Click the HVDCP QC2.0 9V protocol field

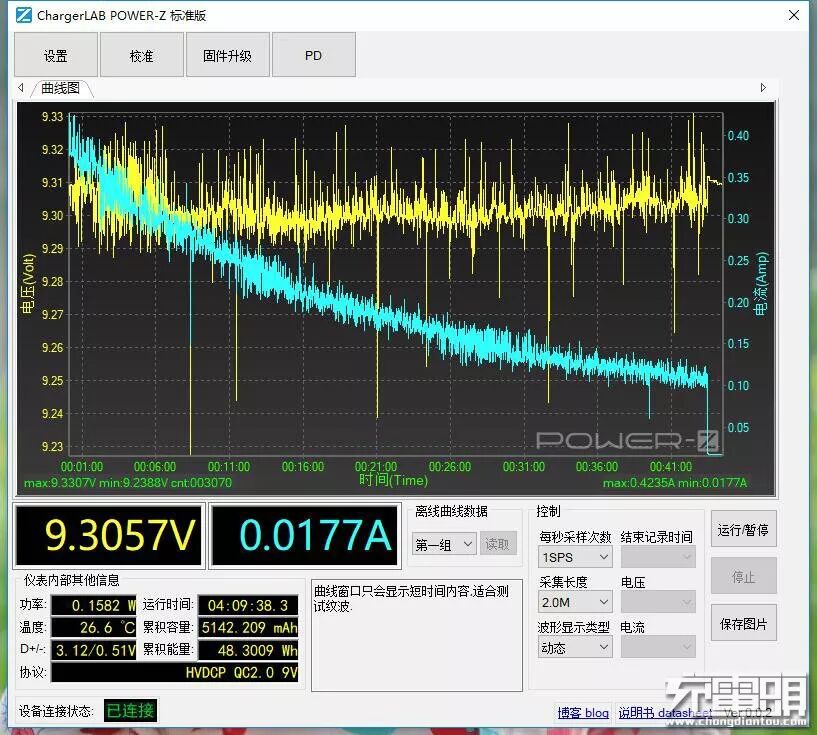[175, 672]
